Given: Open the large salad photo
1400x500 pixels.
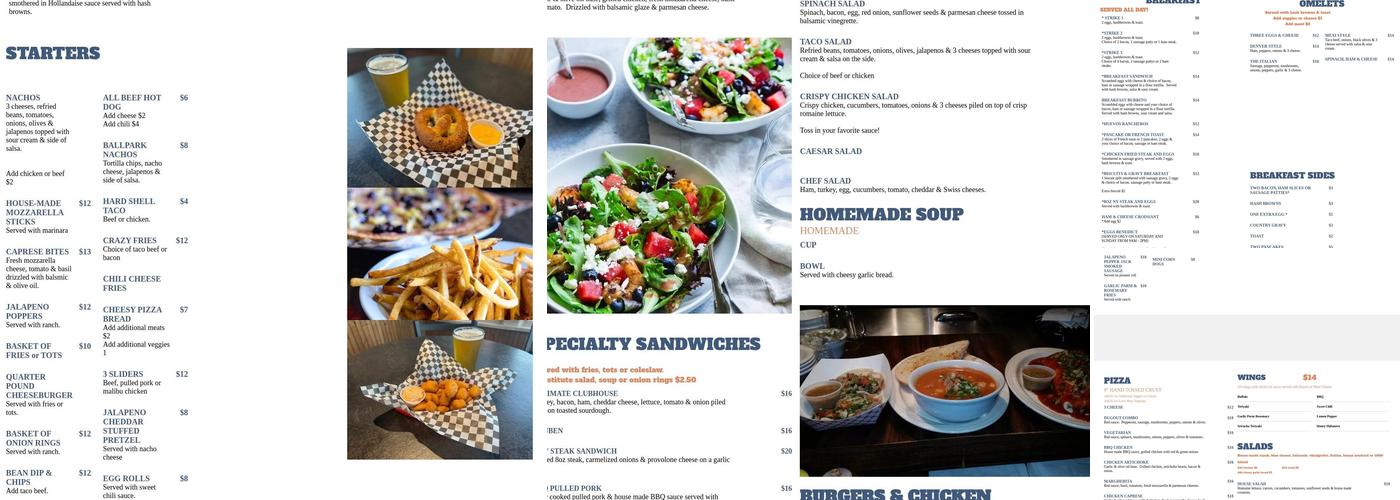Looking at the screenshot, I should 669,176.
